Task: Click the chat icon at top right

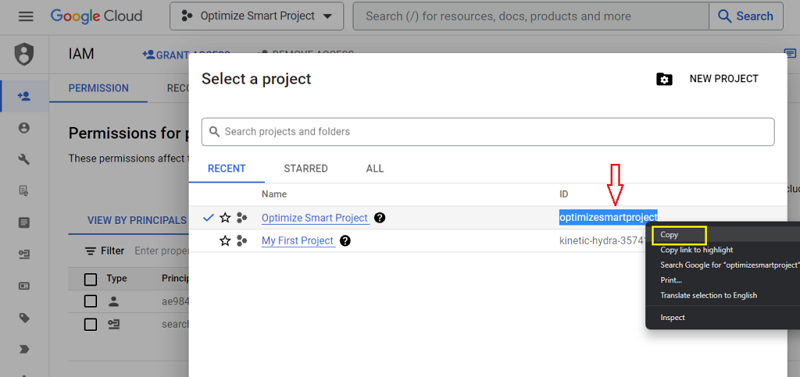Action: 790,54
